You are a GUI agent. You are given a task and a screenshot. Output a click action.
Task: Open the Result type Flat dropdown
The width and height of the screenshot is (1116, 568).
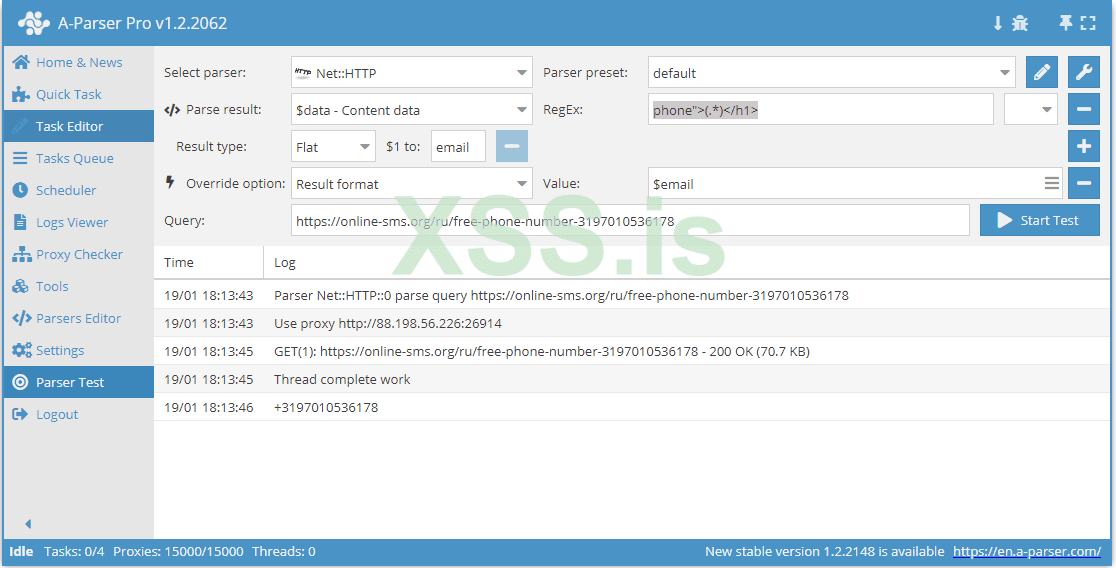point(333,147)
